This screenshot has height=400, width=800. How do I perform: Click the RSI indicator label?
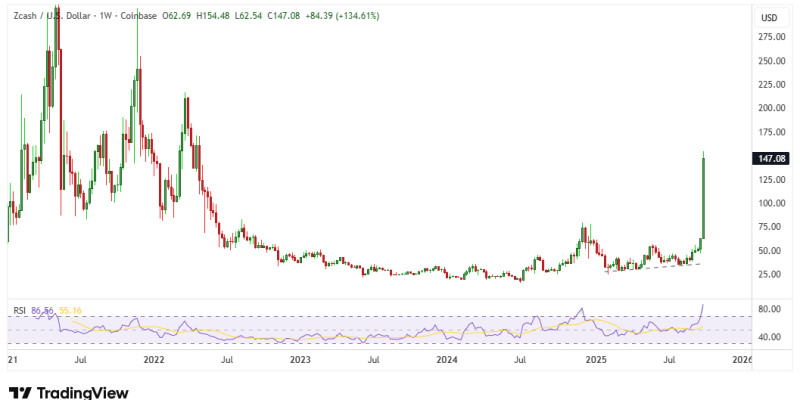[18, 311]
